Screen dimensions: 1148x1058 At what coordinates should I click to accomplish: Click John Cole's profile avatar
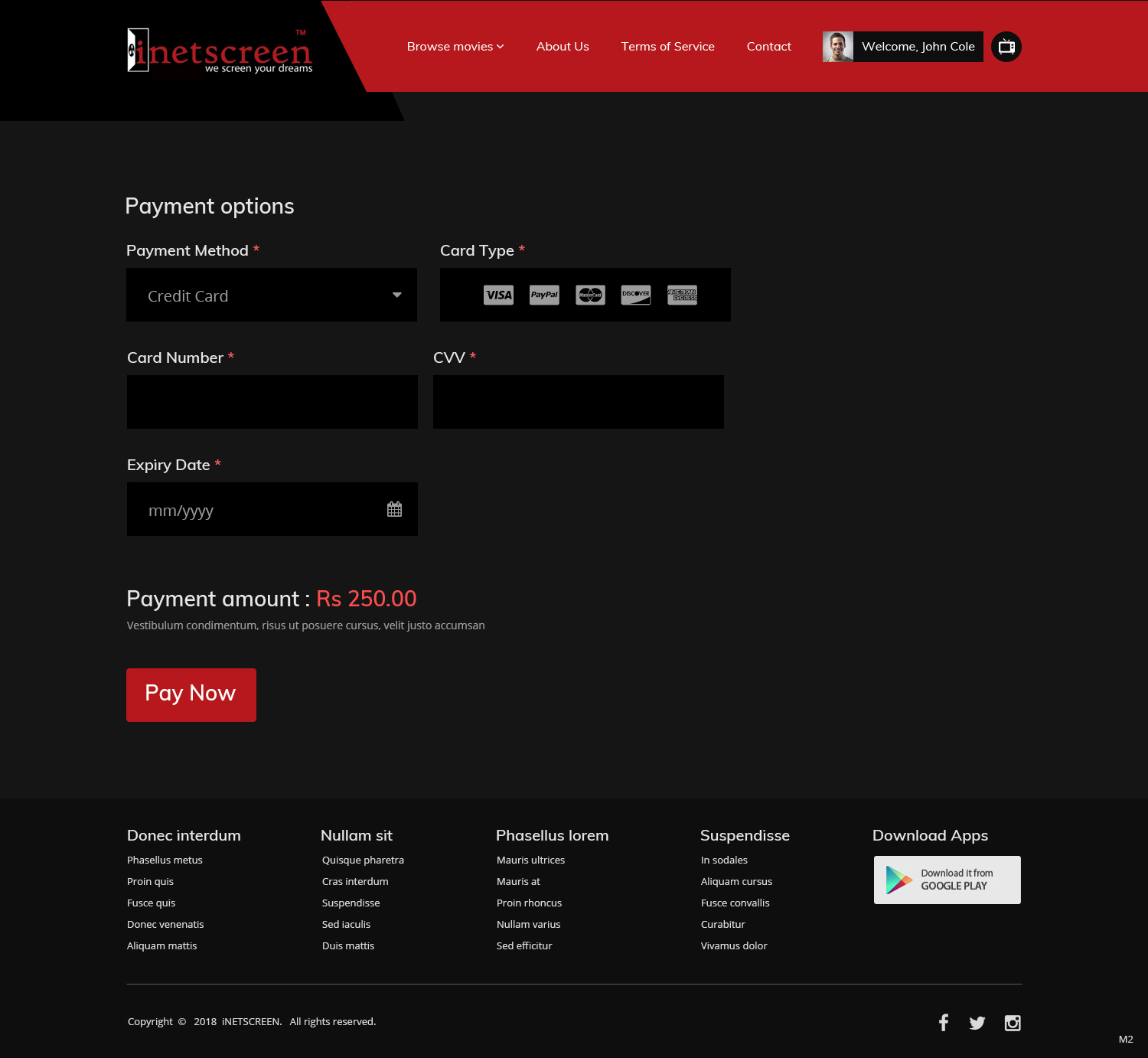point(839,46)
